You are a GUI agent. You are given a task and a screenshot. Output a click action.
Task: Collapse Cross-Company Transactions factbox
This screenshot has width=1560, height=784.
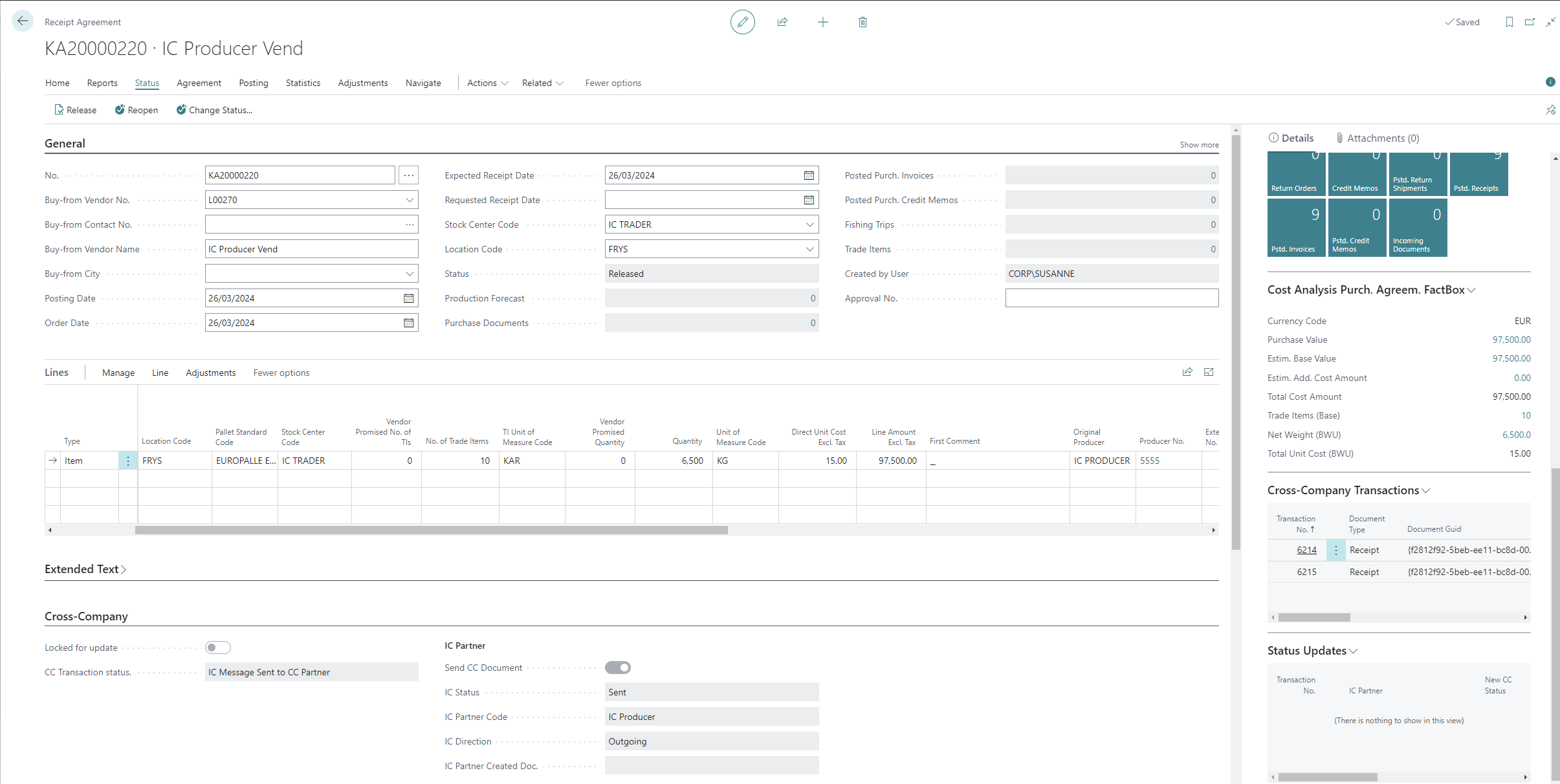tap(1349, 490)
